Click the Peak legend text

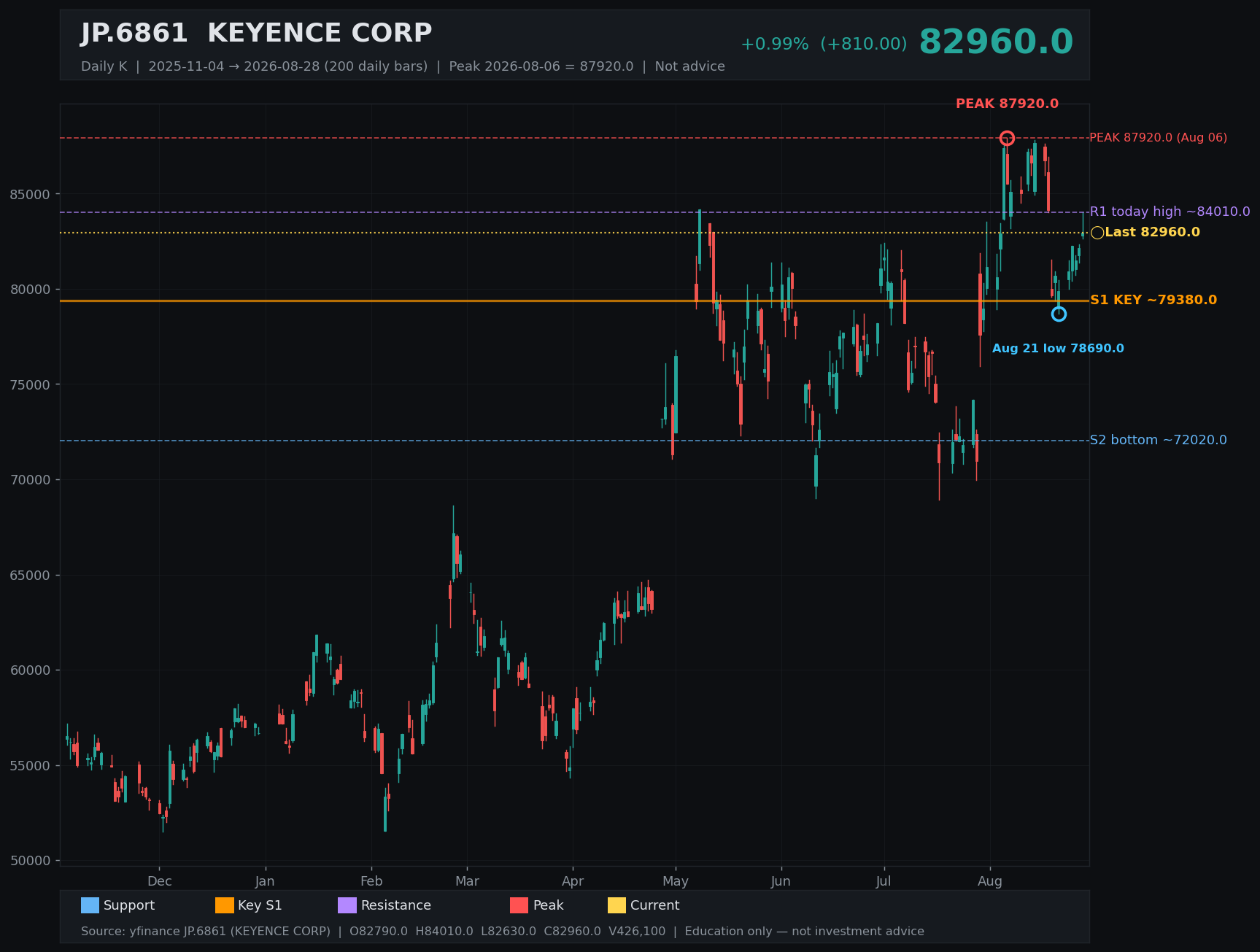[549, 905]
